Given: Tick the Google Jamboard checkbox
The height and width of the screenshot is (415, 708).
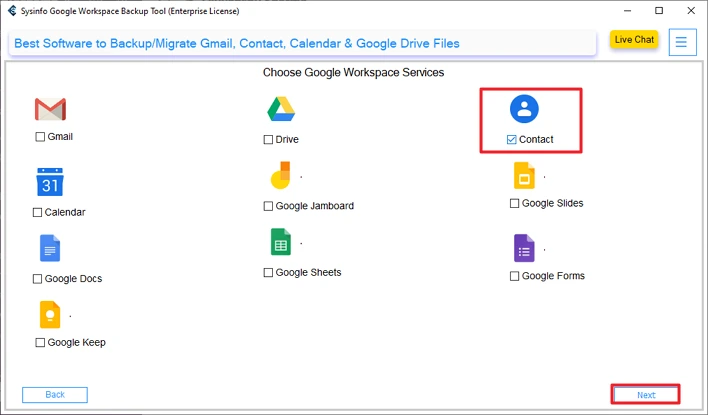Looking at the screenshot, I should pos(268,206).
